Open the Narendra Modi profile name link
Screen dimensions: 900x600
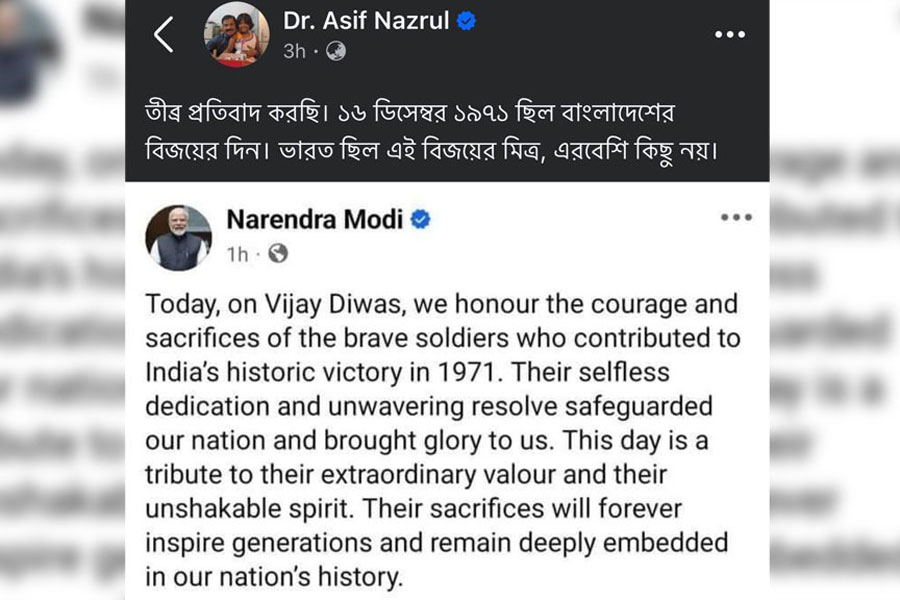[314, 219]
